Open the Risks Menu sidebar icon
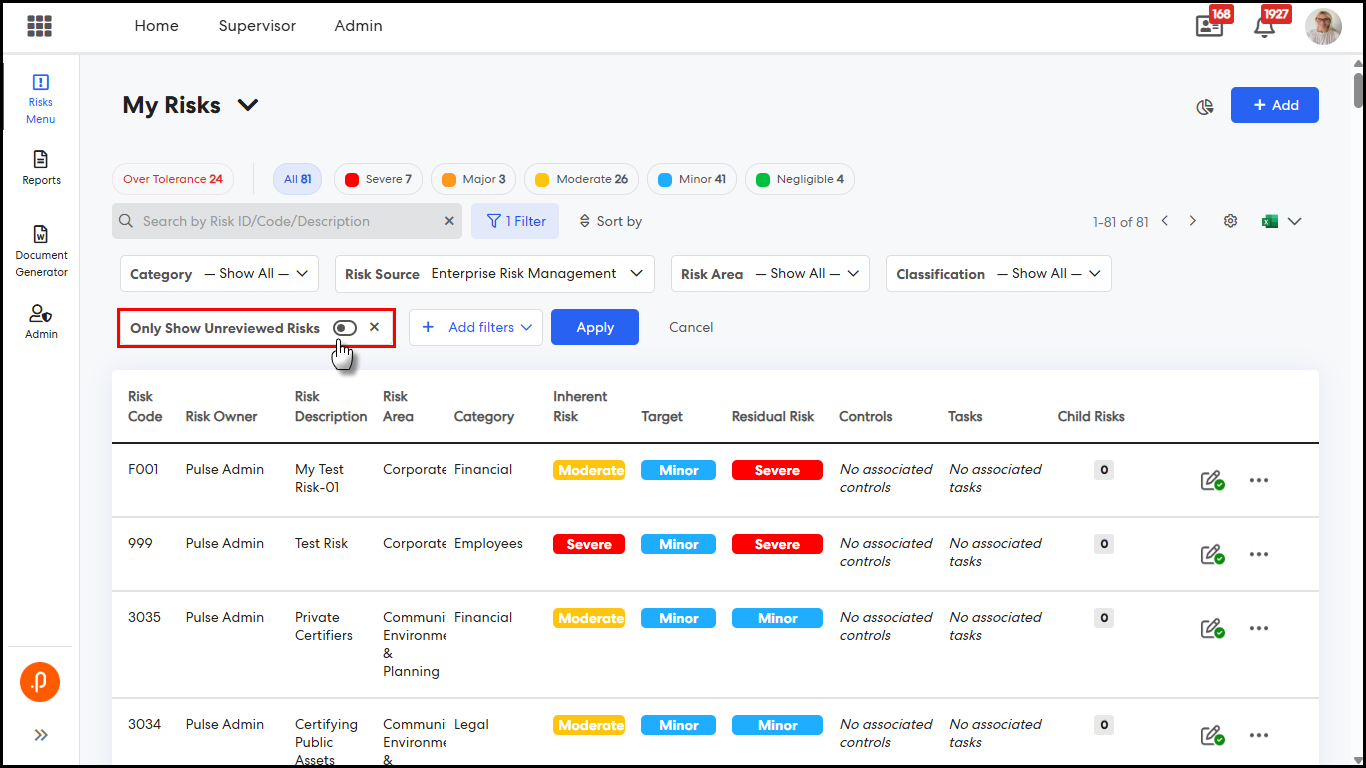The image size is (1366, 768). click(x=41, y=99)
